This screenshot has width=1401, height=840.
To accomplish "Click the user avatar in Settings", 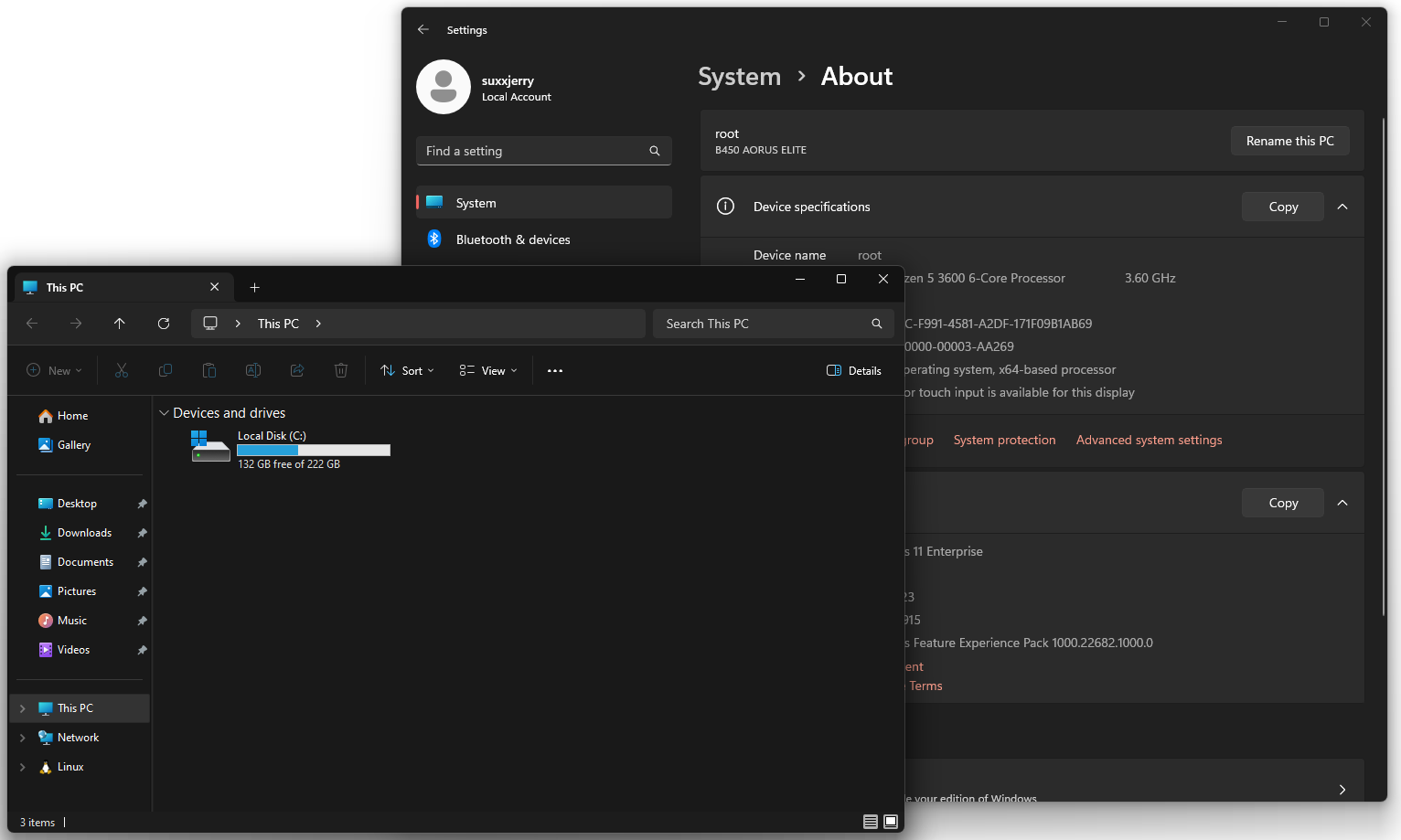I will tap(444, 87).
